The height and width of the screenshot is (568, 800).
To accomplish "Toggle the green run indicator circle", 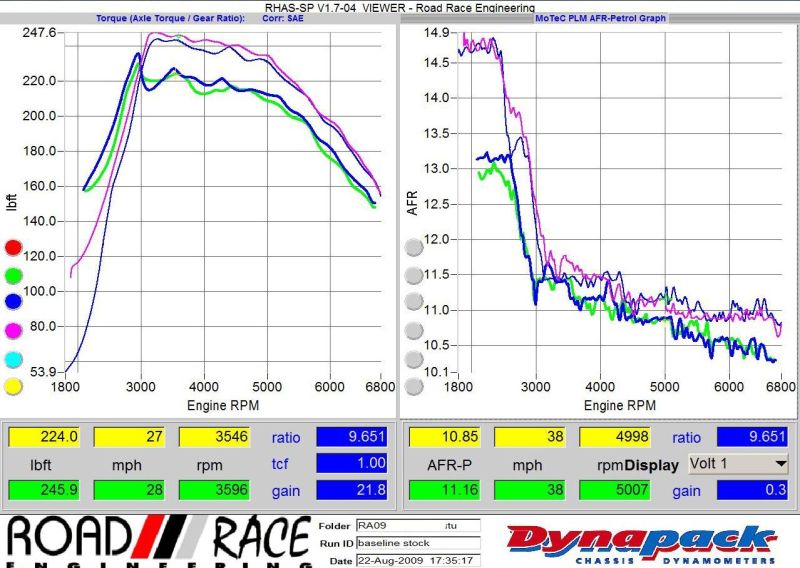I will [13, 275].
